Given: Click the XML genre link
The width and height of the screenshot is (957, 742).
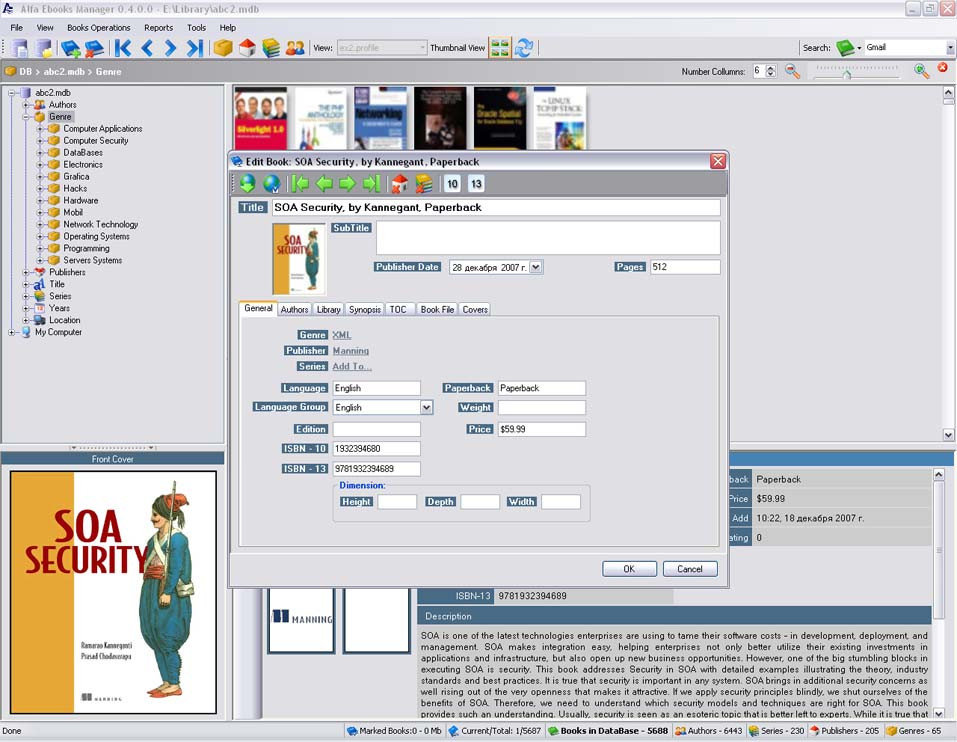Looking at the screenshot, I should pos(341,335).
